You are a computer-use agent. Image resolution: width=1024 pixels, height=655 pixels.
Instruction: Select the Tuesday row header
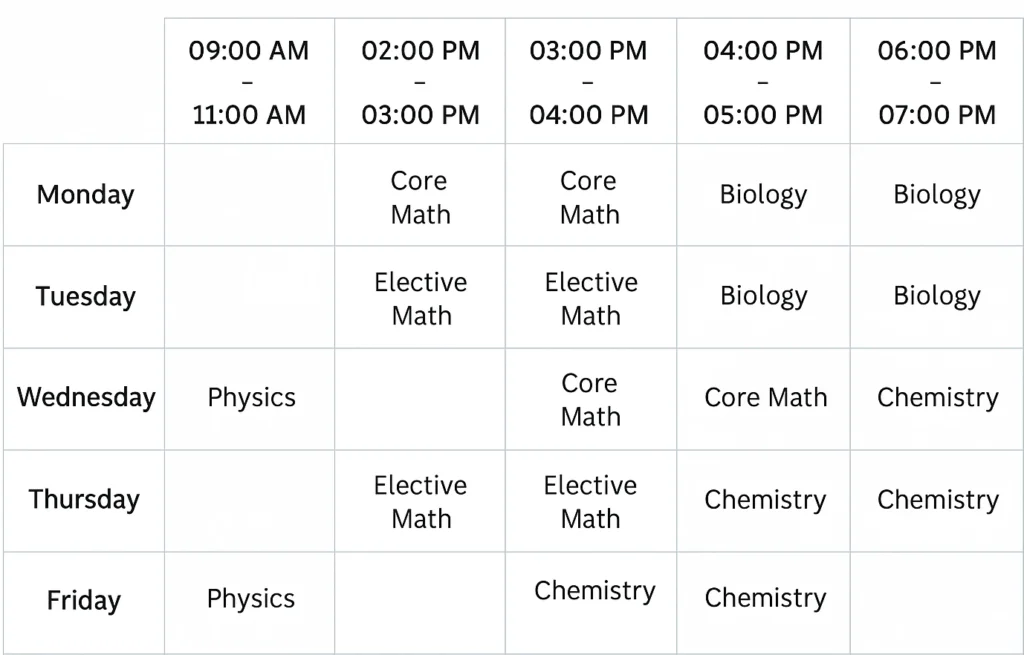tap(84, 296)
